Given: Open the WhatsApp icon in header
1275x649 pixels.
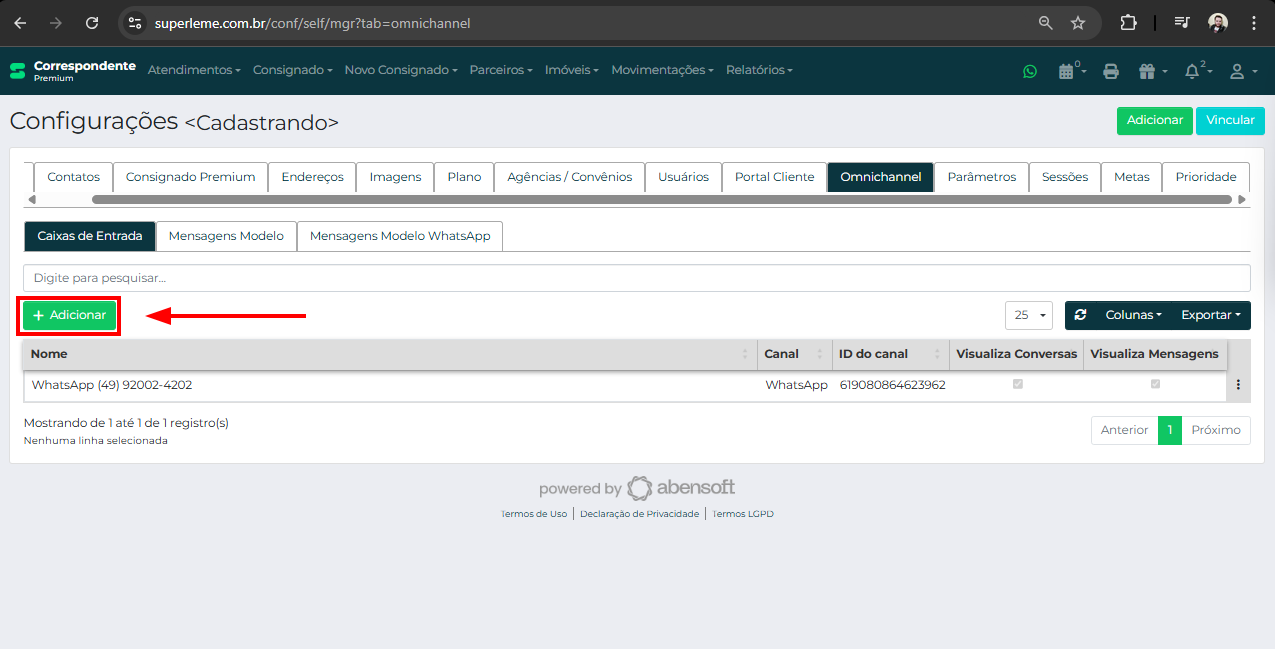Looking at the screenshot, I should click(x=1030, y=71).
